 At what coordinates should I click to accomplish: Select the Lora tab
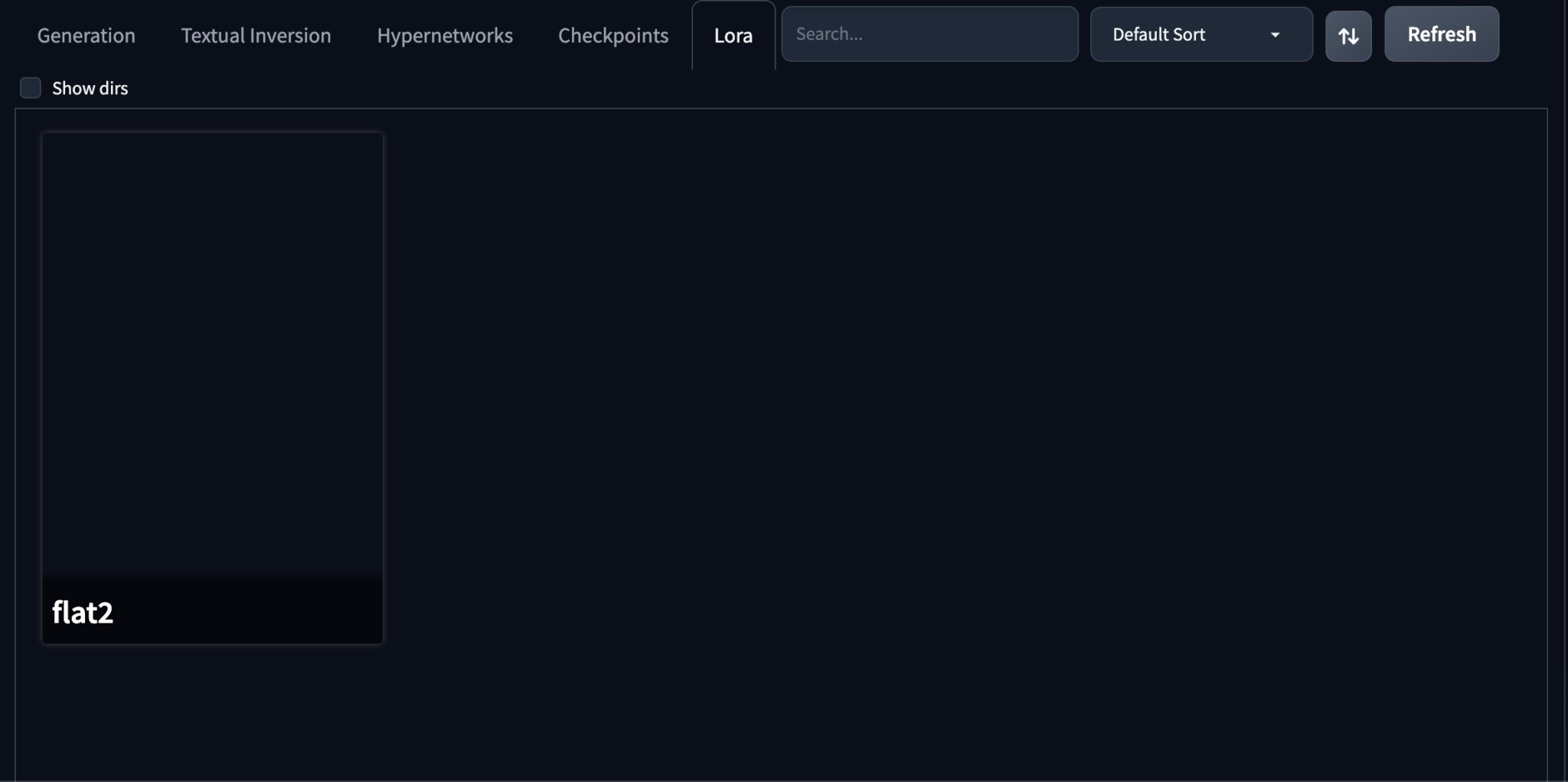[733, 35]
